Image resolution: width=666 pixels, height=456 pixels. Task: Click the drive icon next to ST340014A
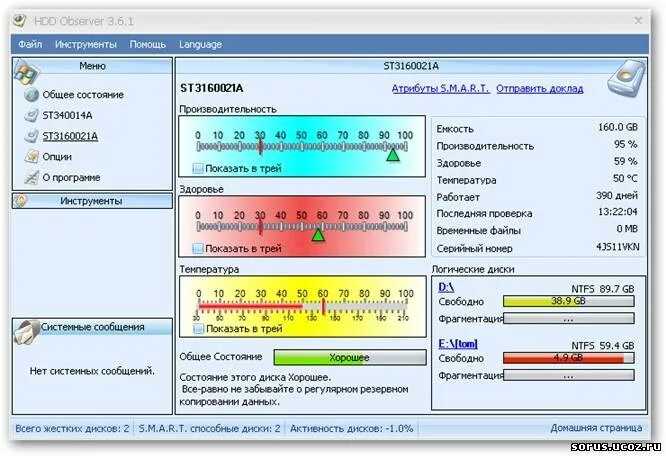tap(31, 115)
